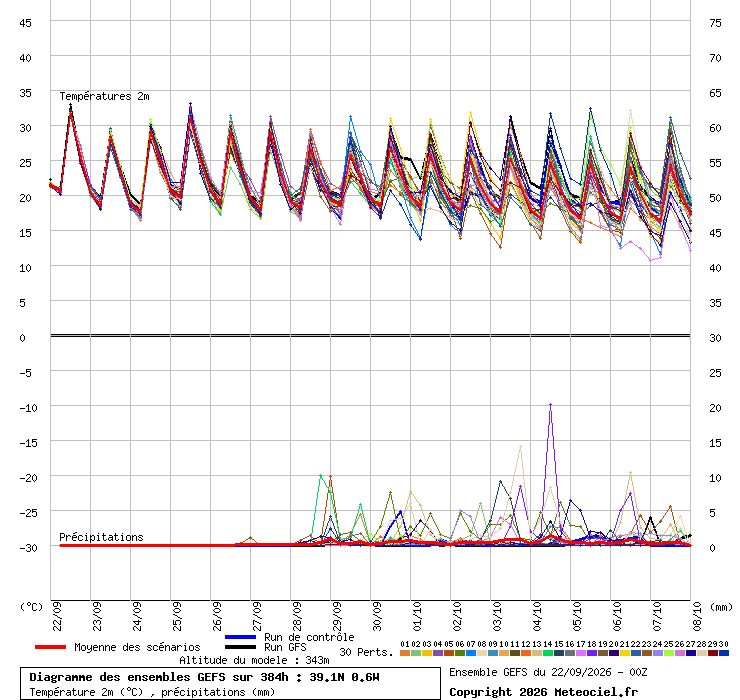
Task: Select the violet perturbation 18 legend swatch
Action: tap(591, 653)
